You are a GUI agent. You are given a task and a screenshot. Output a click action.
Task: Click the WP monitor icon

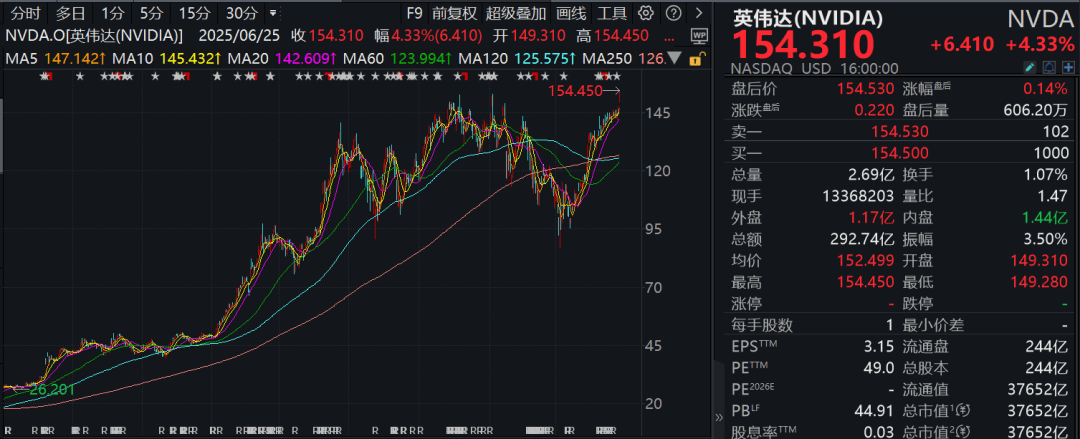[x=699, y=35]
